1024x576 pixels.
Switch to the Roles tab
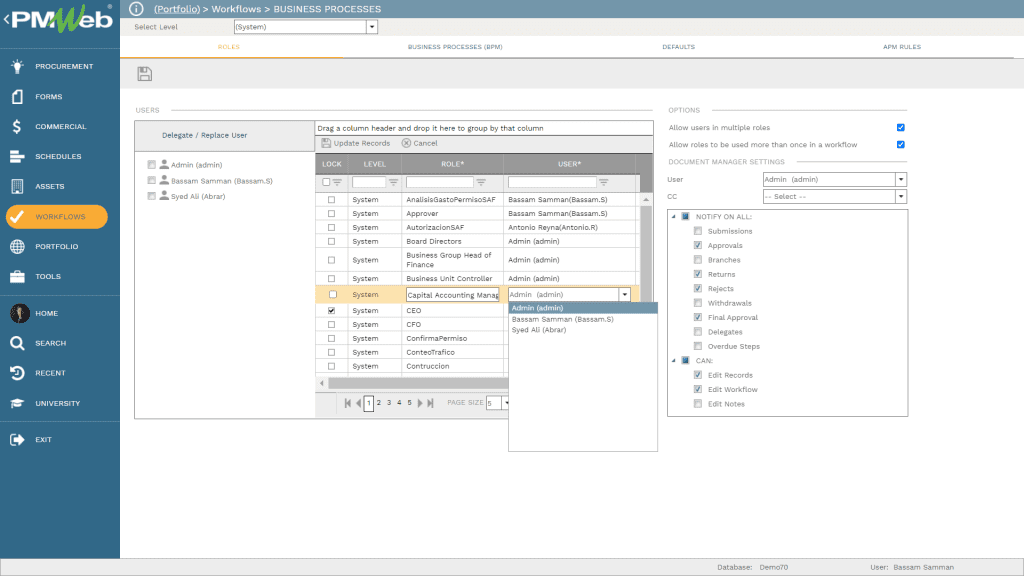tap(229, 47)
